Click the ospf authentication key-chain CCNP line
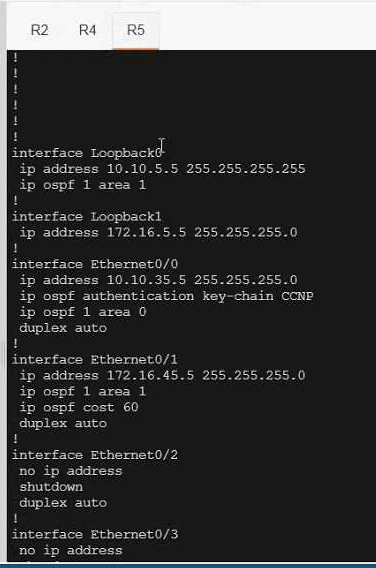Image resolution: width=376 pixels, height=568 pixels. [x=166, y=296]
